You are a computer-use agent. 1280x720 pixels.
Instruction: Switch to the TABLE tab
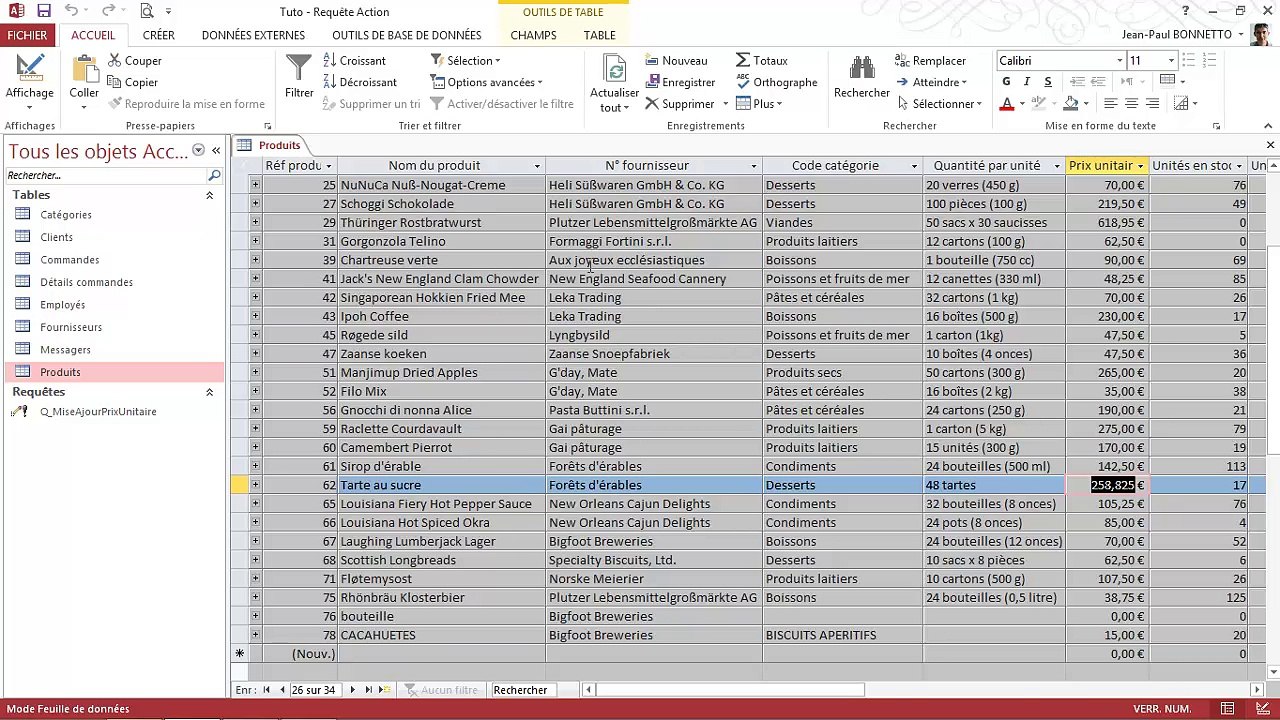600,35
